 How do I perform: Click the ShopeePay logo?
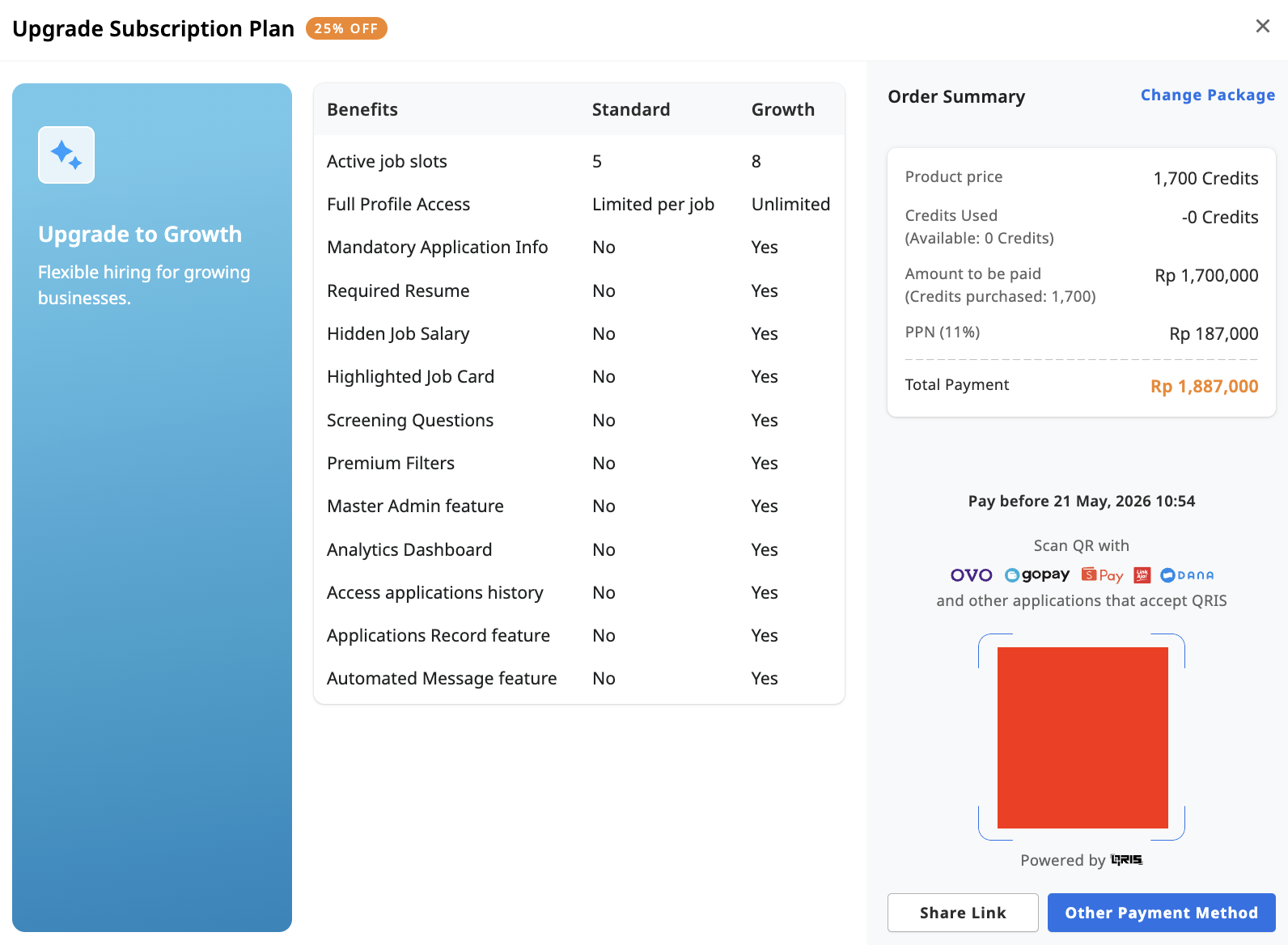1102,574
